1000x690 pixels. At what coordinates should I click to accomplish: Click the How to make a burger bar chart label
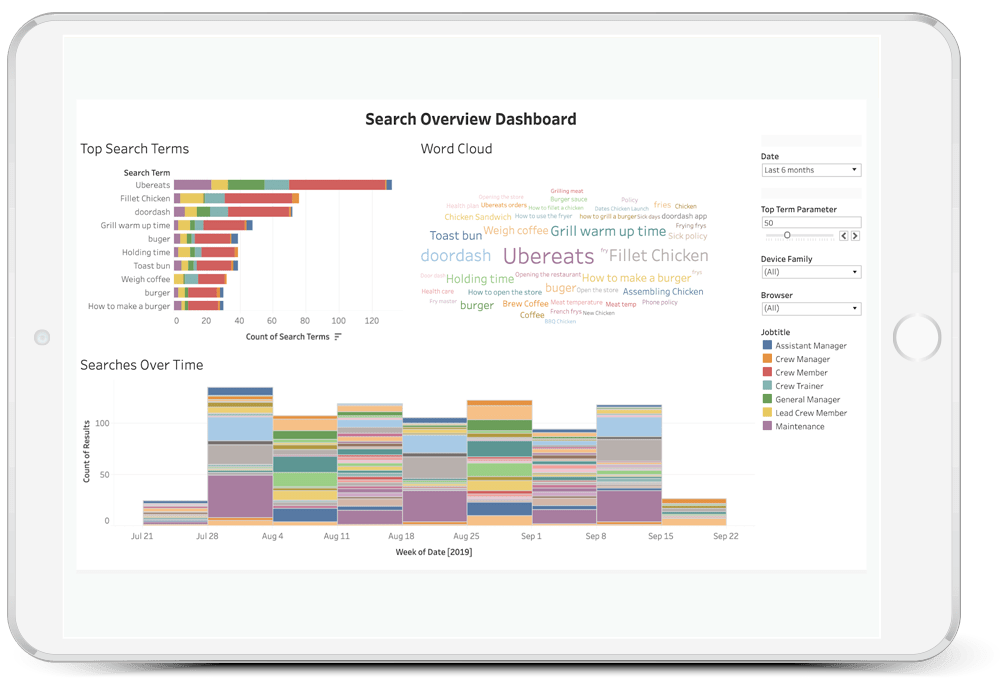129,306
